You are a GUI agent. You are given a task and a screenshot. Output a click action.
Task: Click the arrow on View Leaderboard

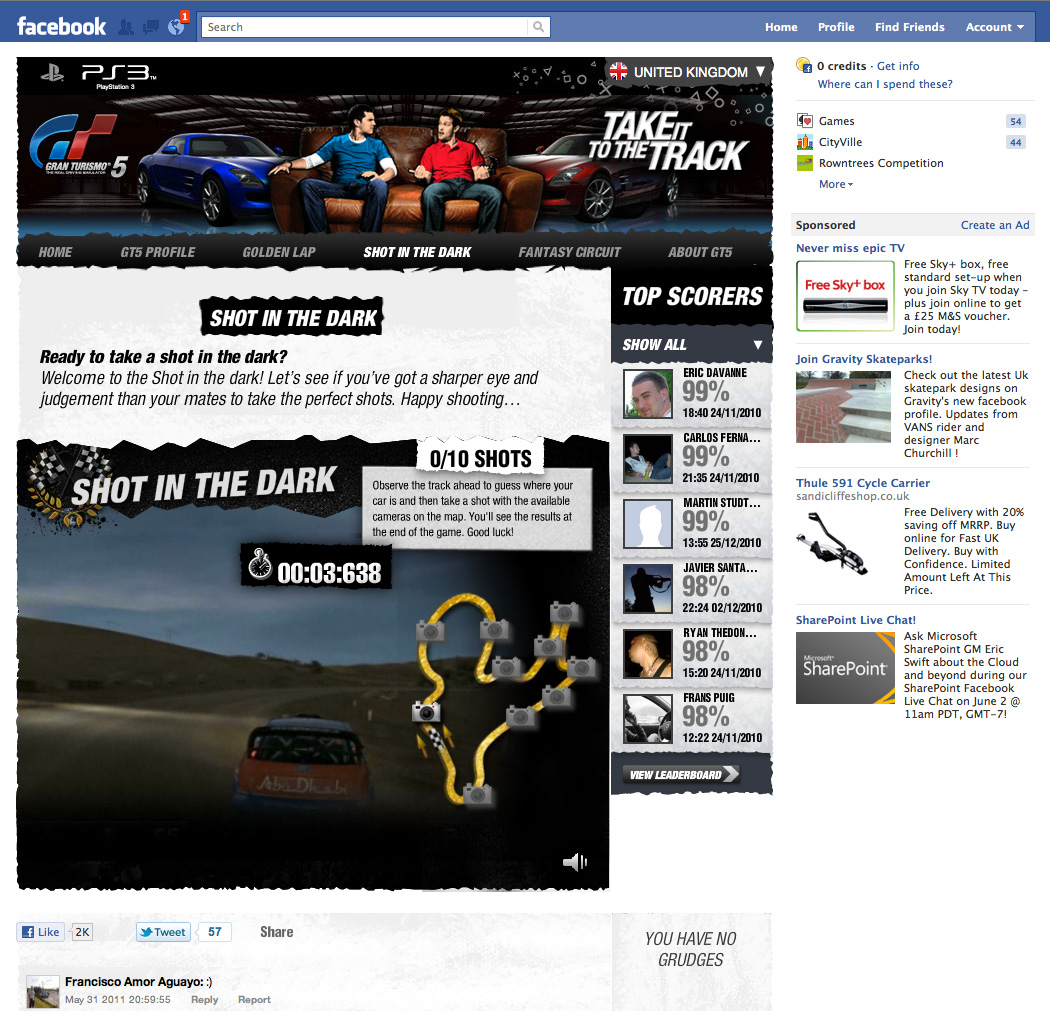[731, 774]
